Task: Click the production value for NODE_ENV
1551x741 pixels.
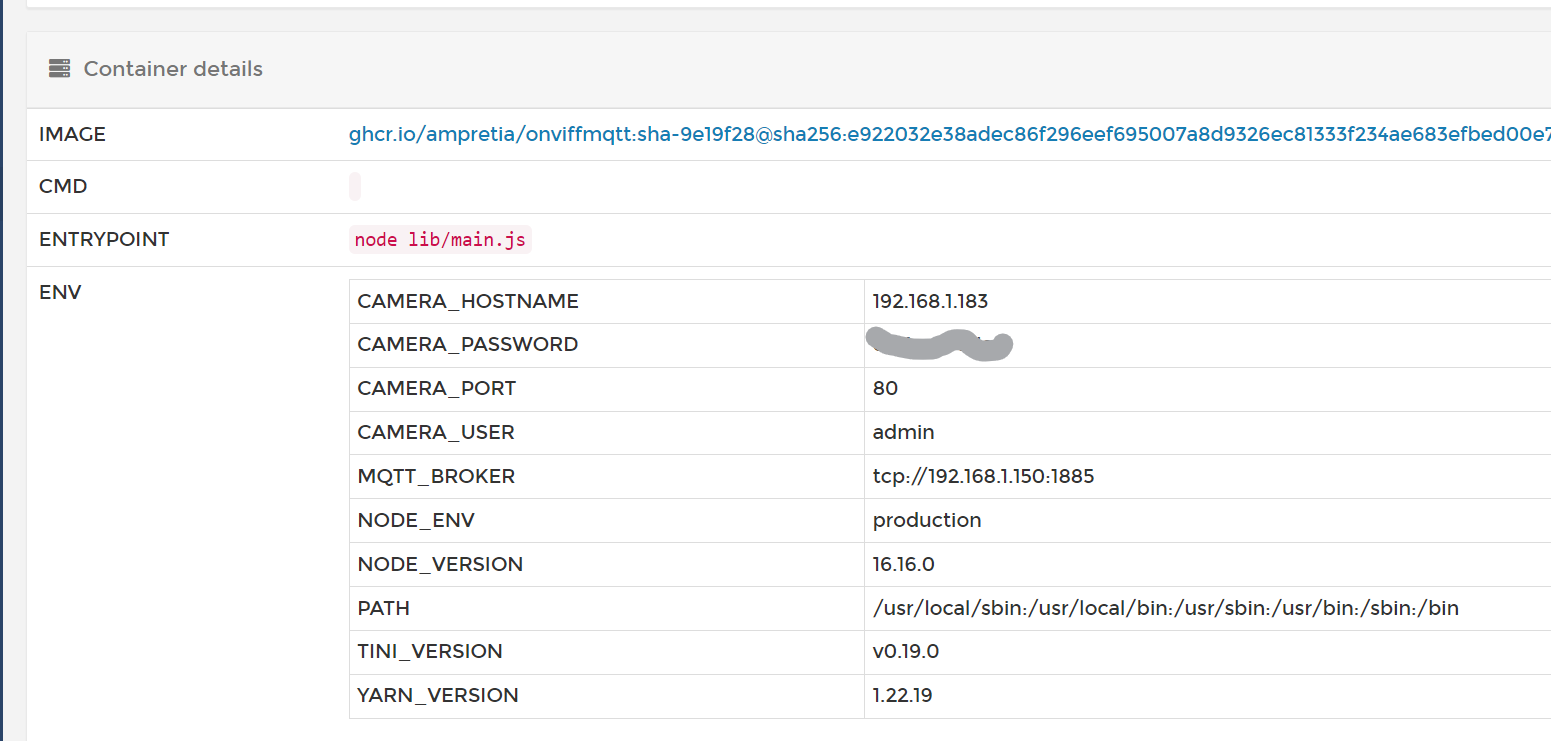Action: 927,520
